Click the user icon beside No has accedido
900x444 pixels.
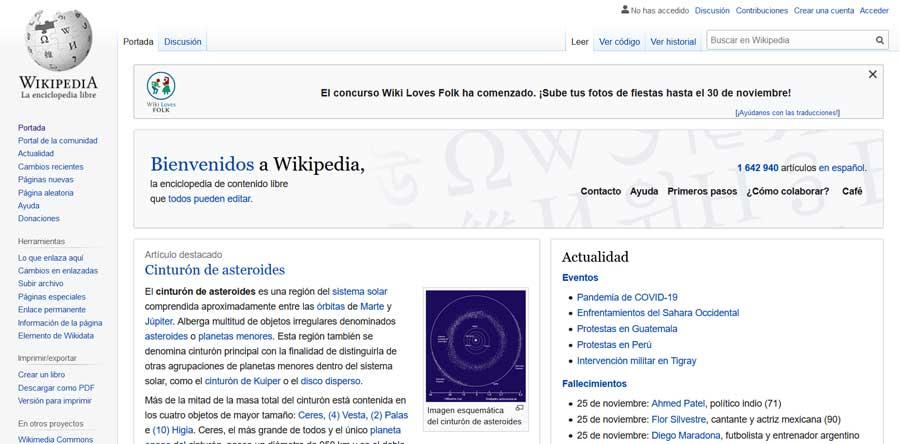pyautogui.click(x=624, y=10)
